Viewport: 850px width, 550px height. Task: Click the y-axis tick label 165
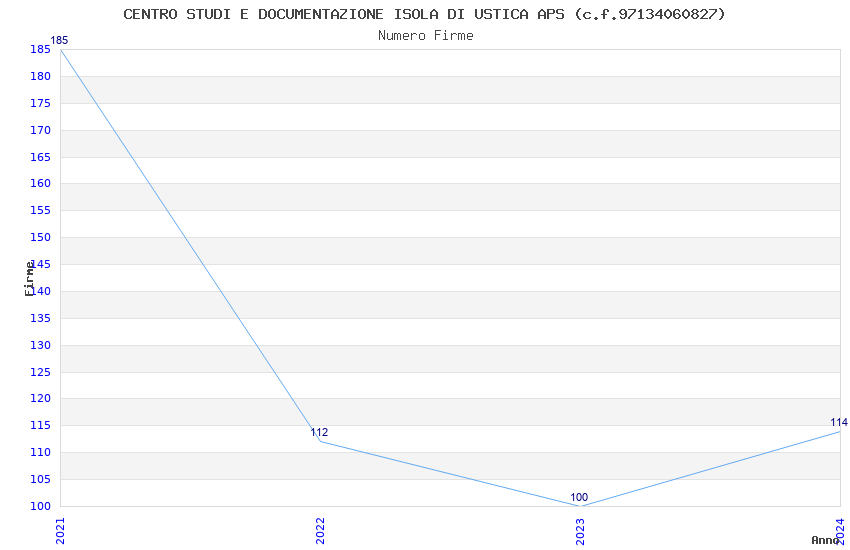coord(40,157)
